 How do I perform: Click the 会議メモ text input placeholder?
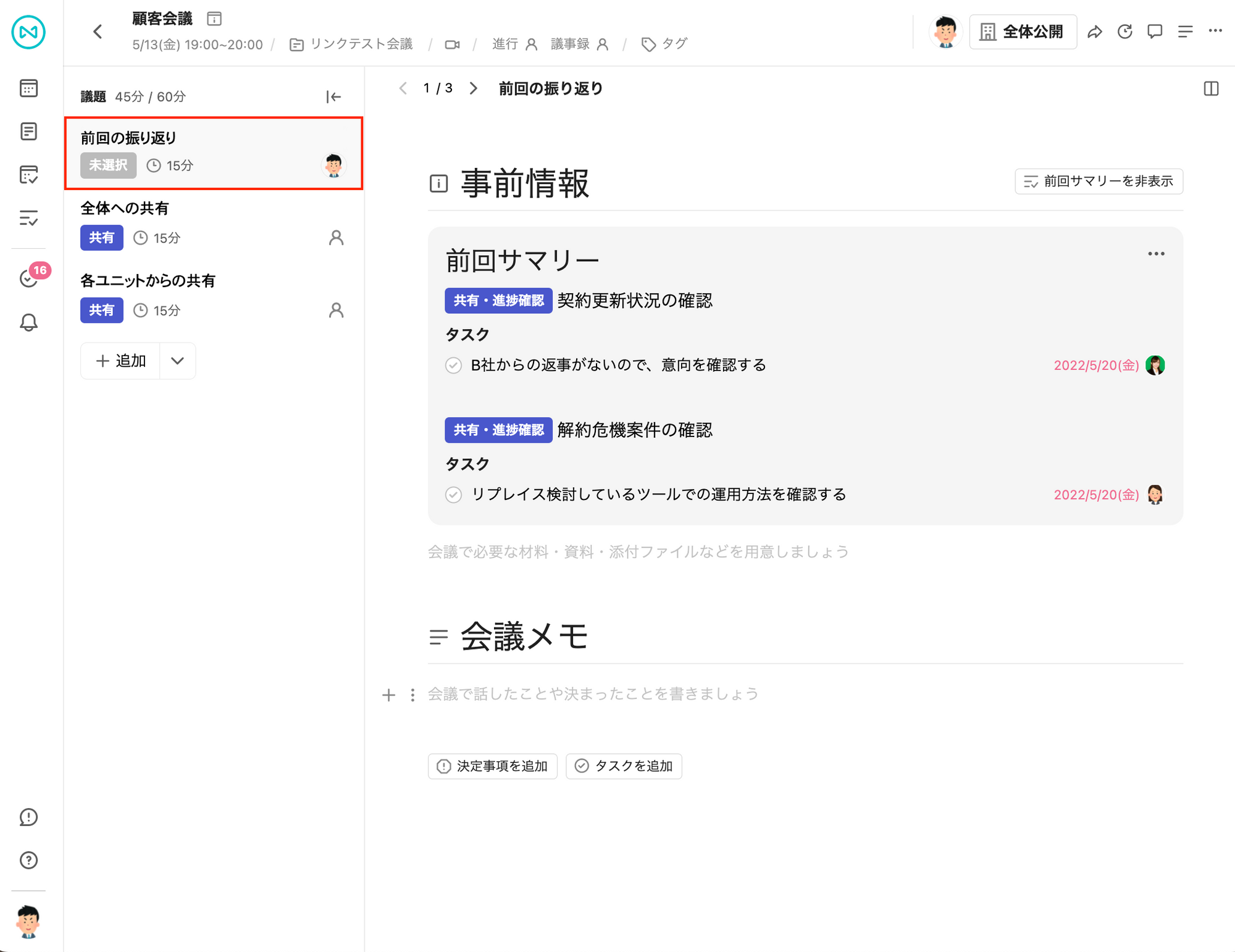tap(593, 694)
